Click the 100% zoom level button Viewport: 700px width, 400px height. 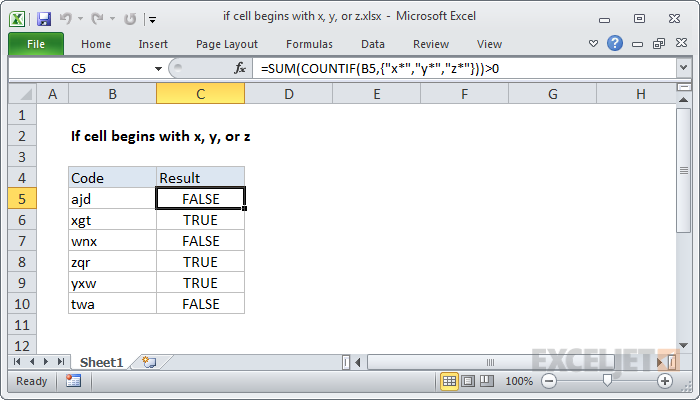(518, 381)
